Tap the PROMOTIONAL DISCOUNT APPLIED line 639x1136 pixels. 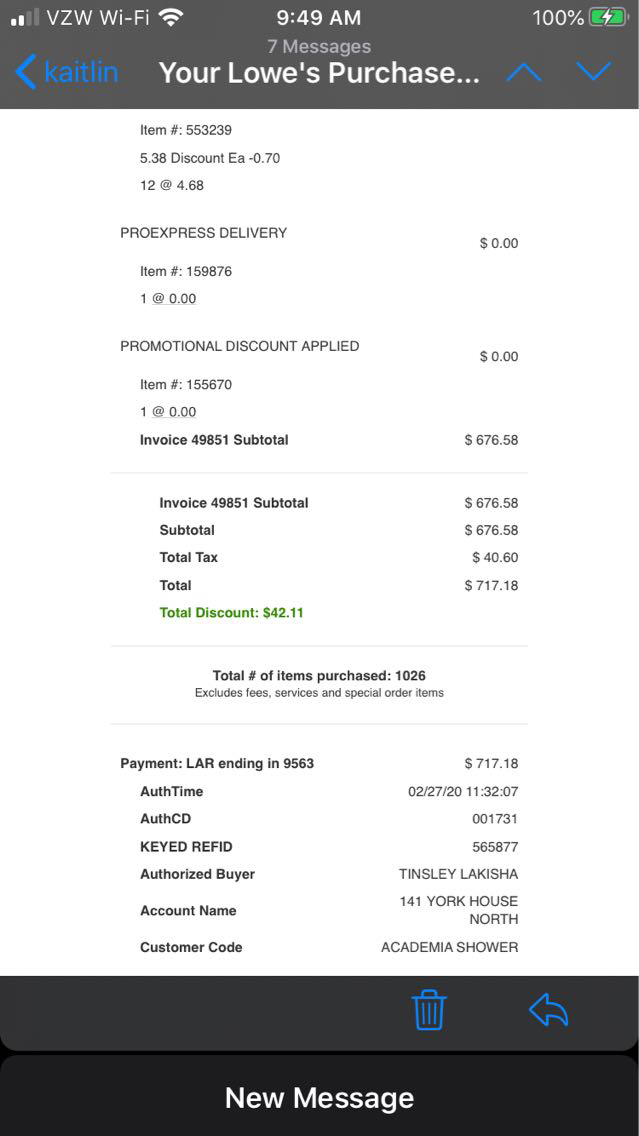click(x=239, y=346)
